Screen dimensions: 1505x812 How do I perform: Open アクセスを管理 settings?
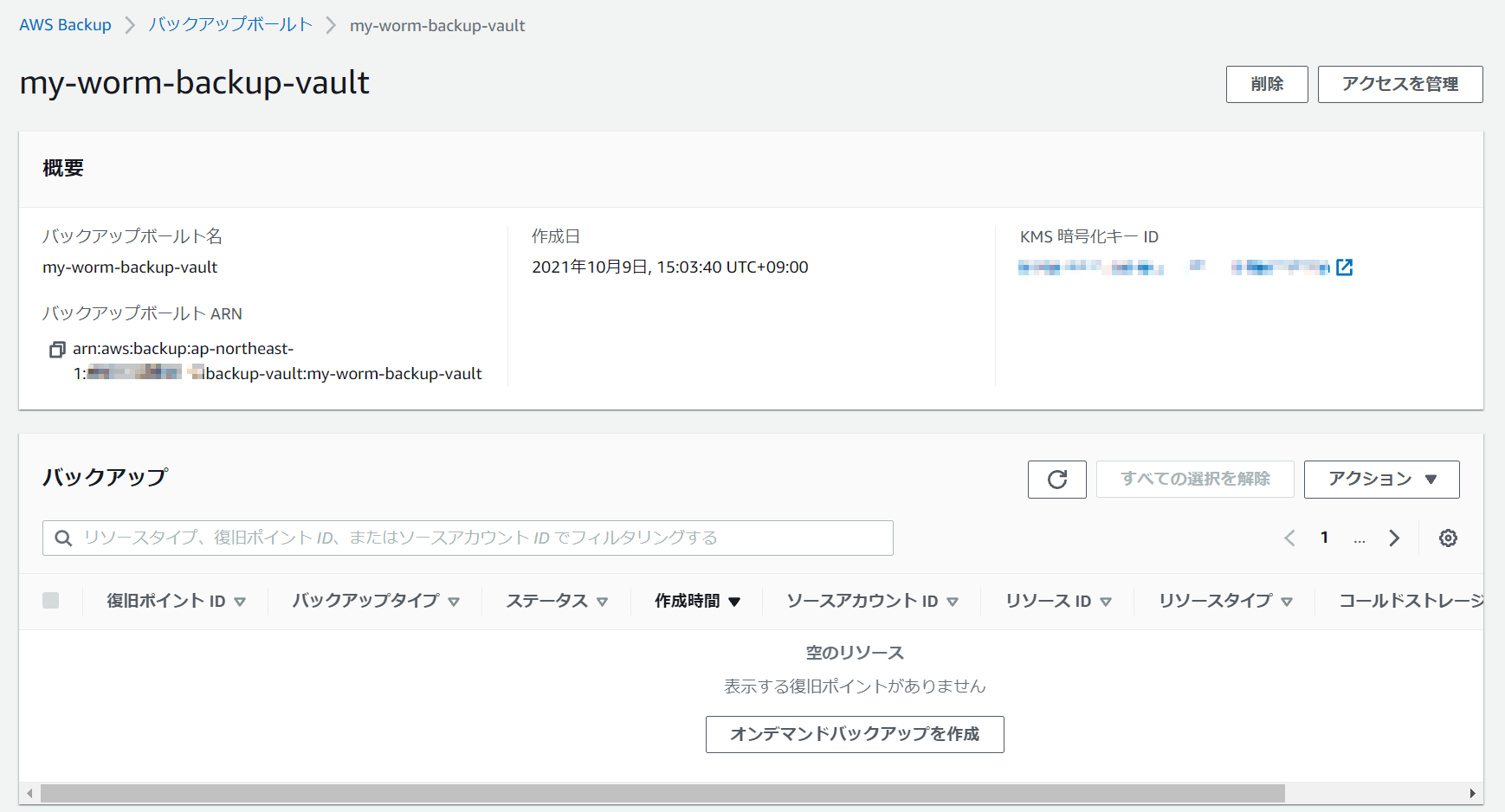tap(1399, 84)
